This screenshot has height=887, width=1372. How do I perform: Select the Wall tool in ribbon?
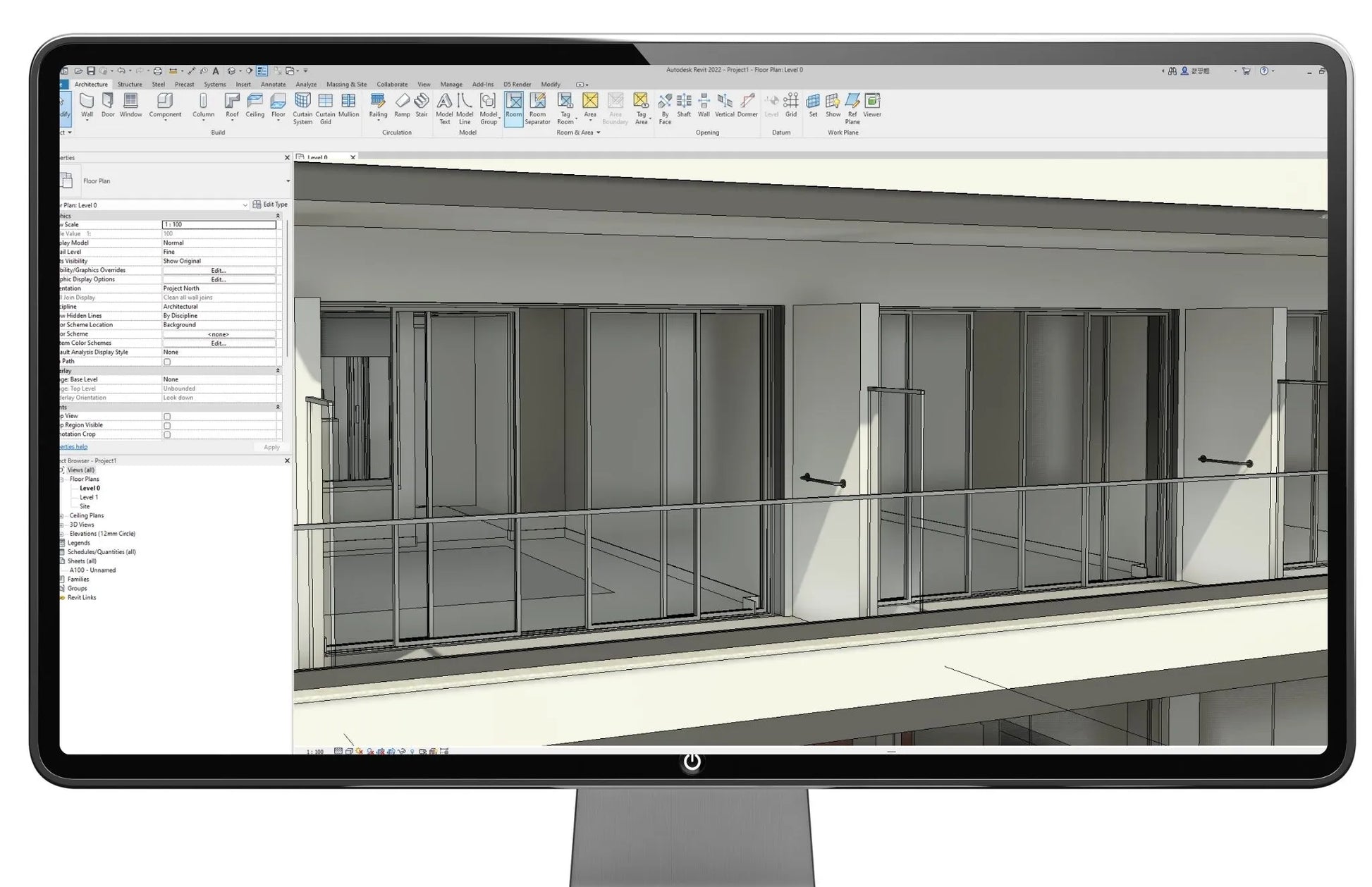coord(87,105)
